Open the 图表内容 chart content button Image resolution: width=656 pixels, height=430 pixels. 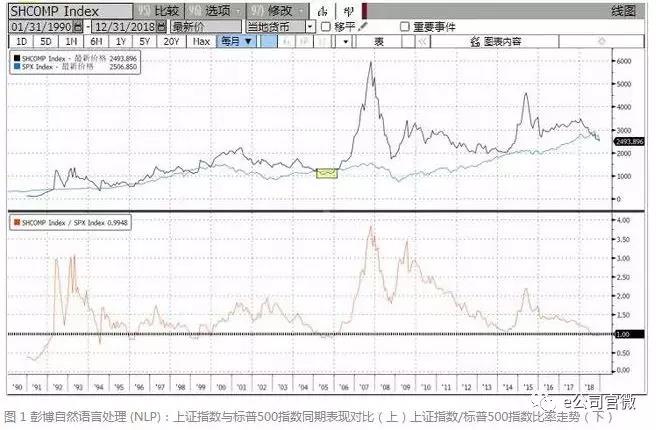496,41
